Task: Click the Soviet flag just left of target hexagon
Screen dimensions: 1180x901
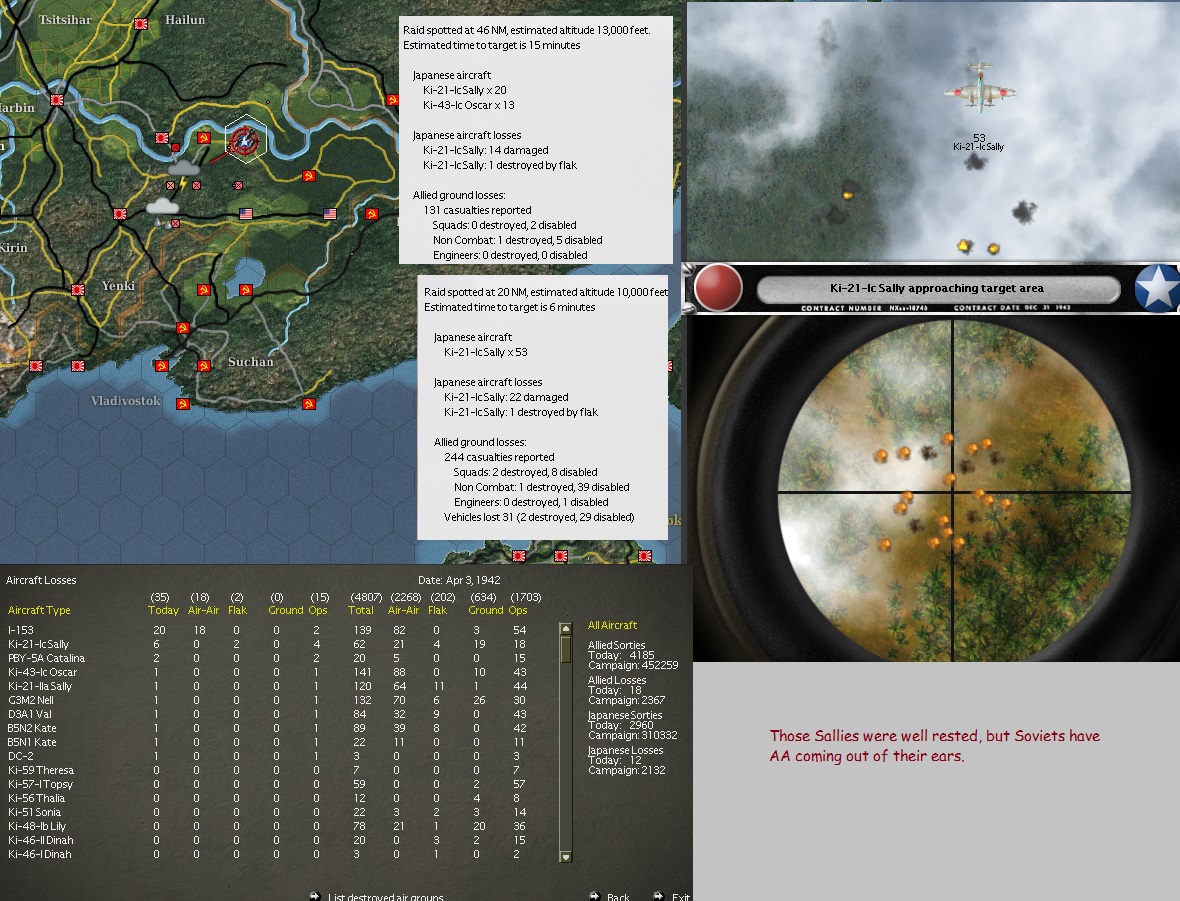Action: (202, 138)
